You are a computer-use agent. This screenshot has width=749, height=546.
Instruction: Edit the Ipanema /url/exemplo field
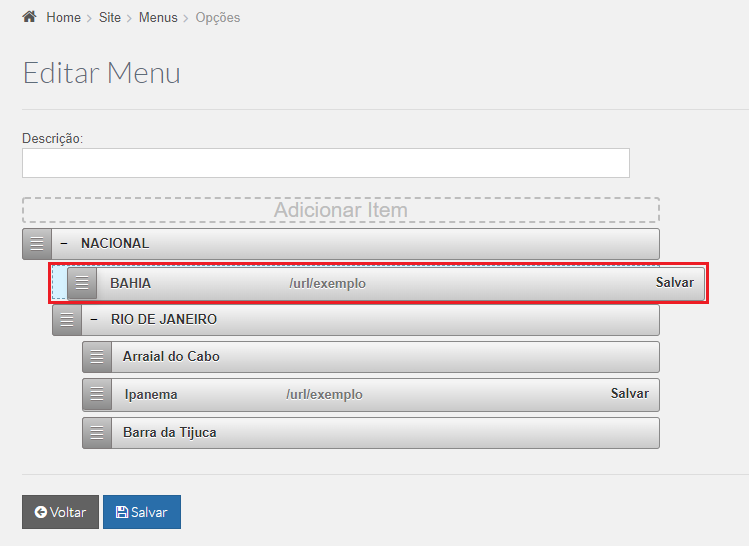[324, 395]
